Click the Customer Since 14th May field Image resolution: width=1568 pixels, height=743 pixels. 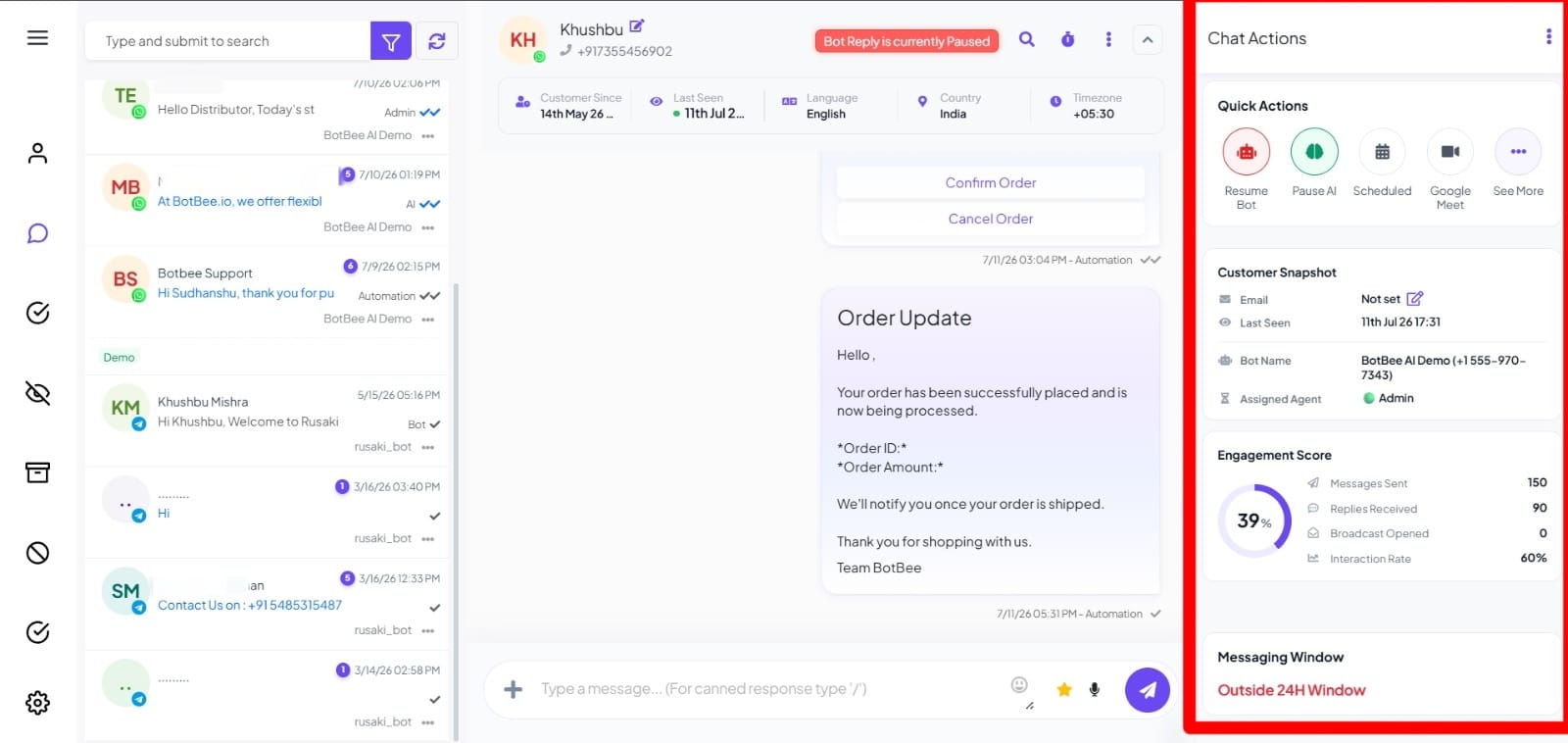pos(569,106)
